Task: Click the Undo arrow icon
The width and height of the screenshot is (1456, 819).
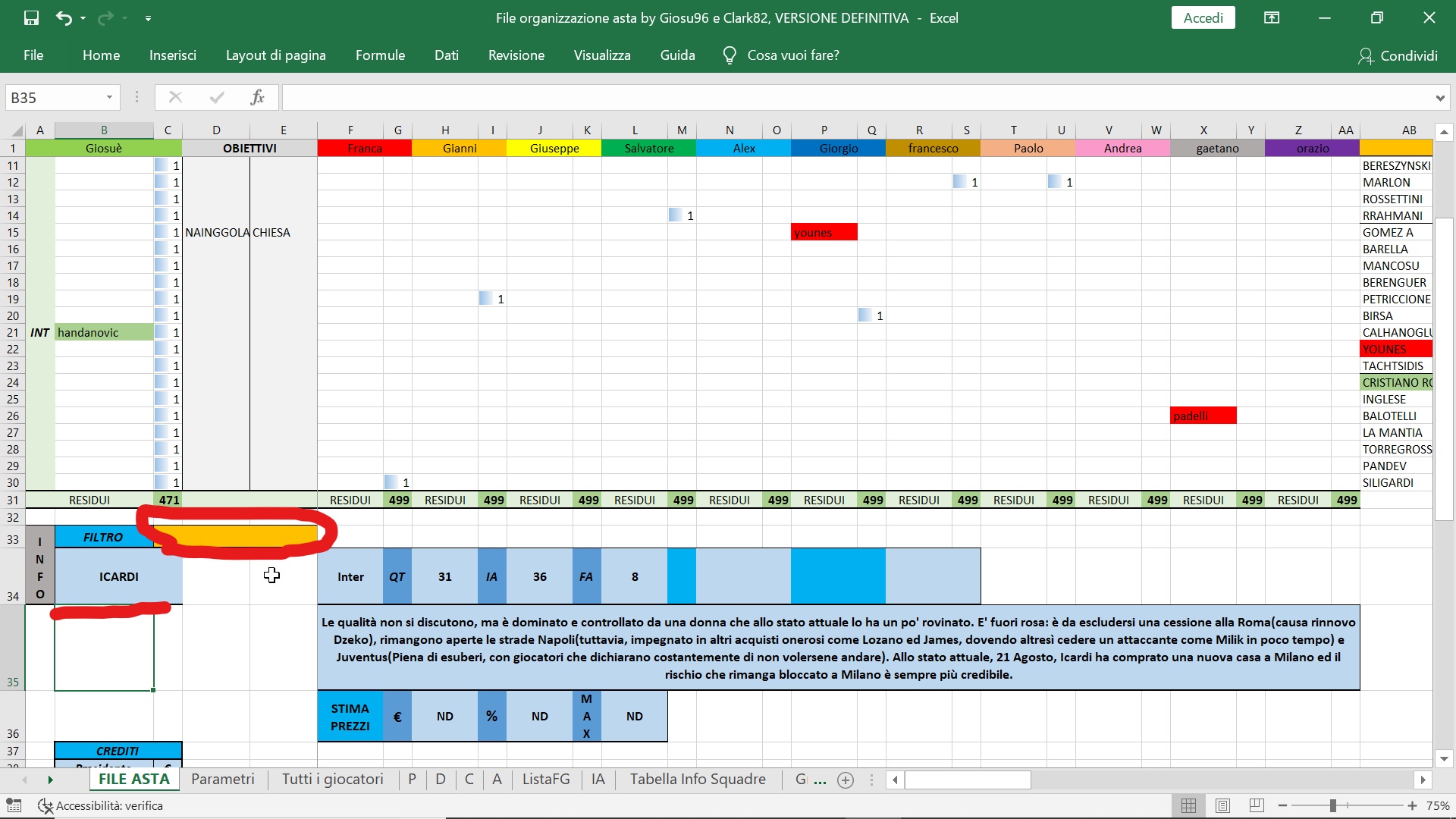Action: click(x=64, y=18)
